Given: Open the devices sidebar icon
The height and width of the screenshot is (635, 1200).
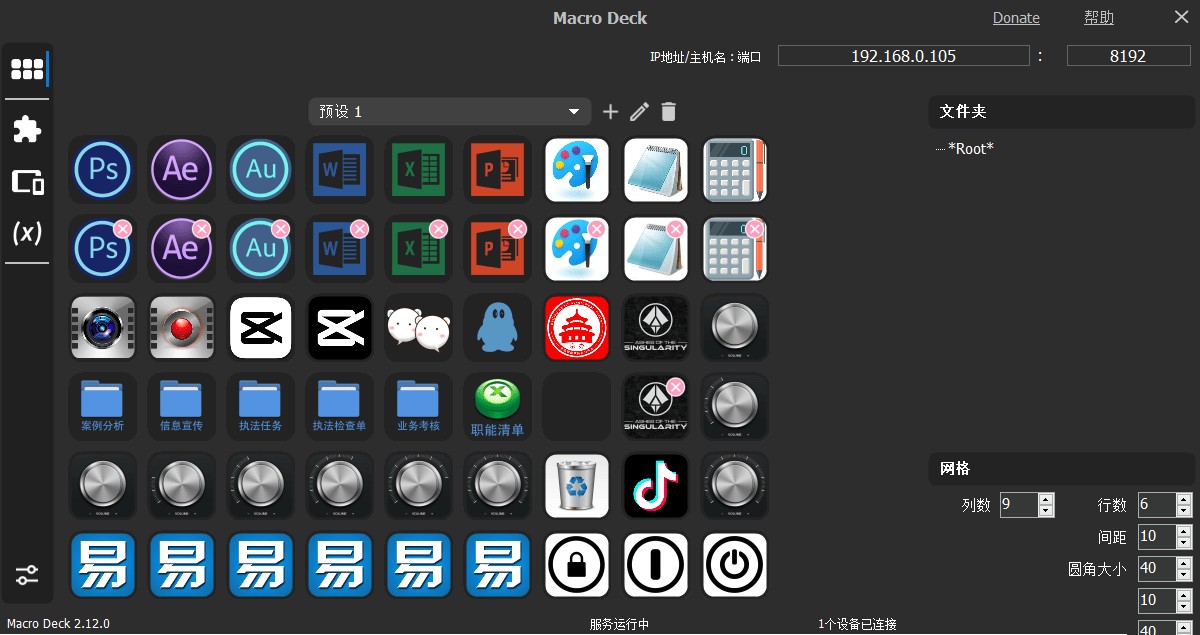Looking at the screenshot, I should pyautogui.click(x=27, y=182).
